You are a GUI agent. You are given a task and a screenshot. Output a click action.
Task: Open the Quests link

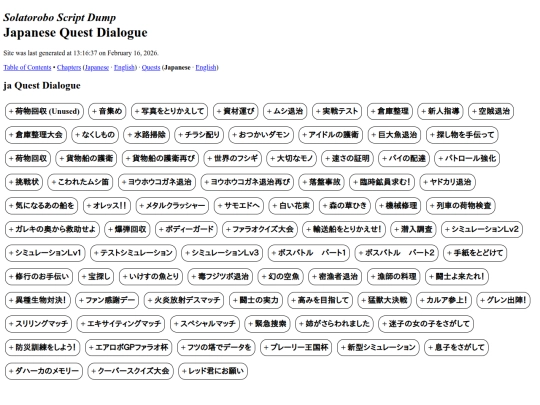pos(151,68)
